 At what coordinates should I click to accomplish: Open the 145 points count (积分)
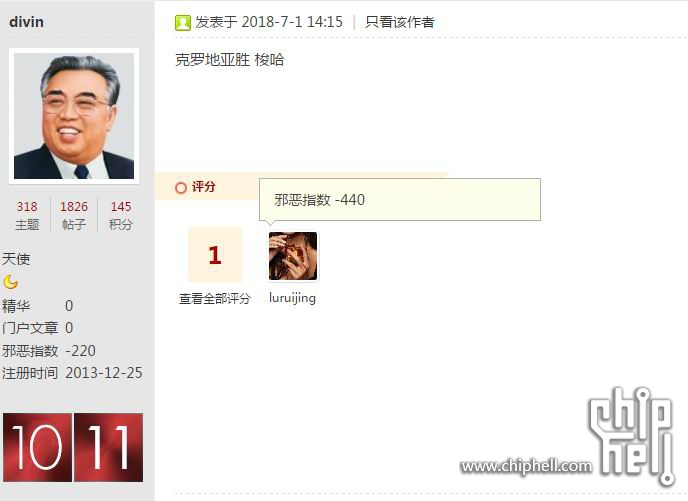pos(121,215)
